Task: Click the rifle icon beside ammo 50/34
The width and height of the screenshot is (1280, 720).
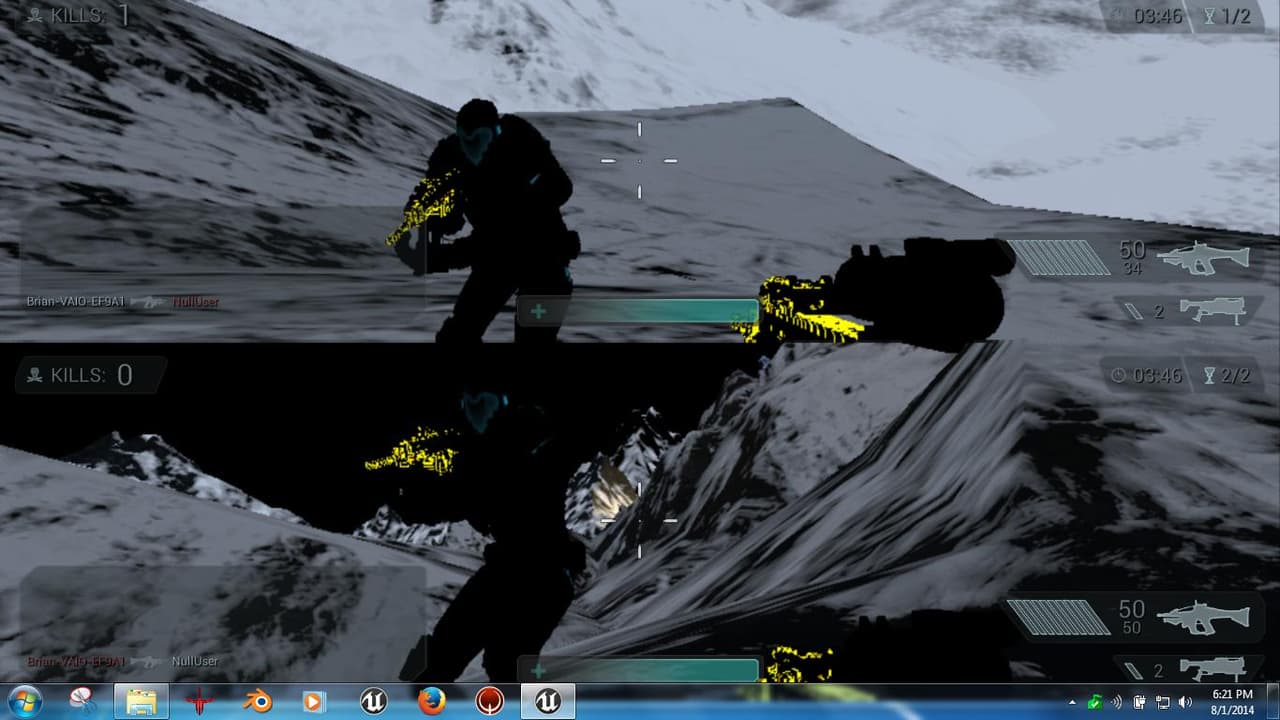Action: tap(1203, 257)
